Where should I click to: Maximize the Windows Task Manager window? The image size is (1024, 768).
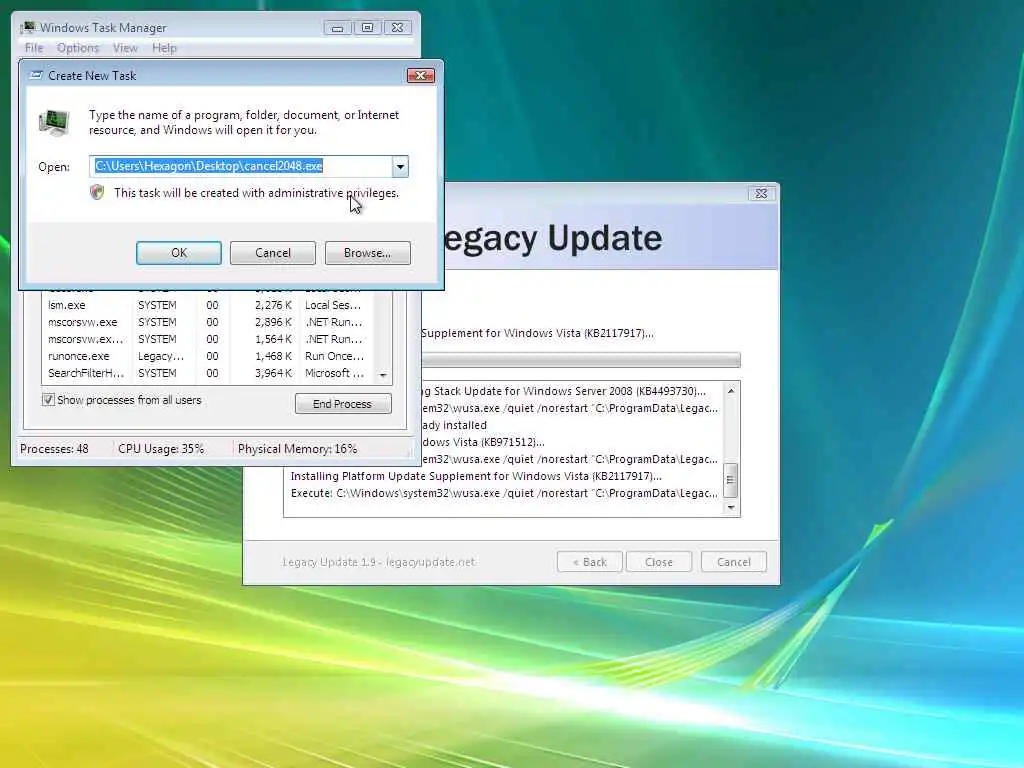pyautogui.click(x=367, y=27)
